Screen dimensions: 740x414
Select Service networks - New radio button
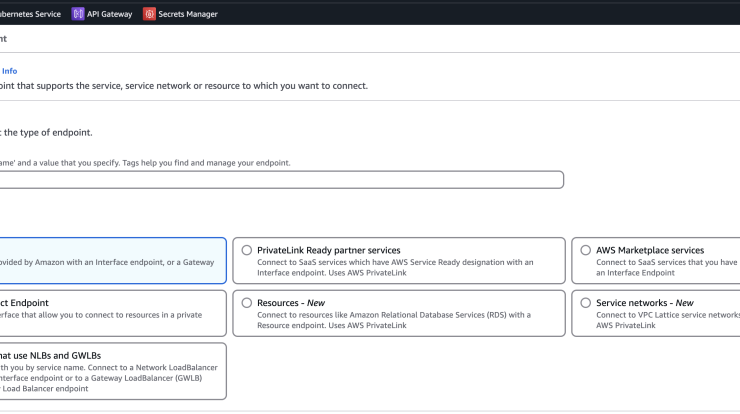(x=586, y=303)
